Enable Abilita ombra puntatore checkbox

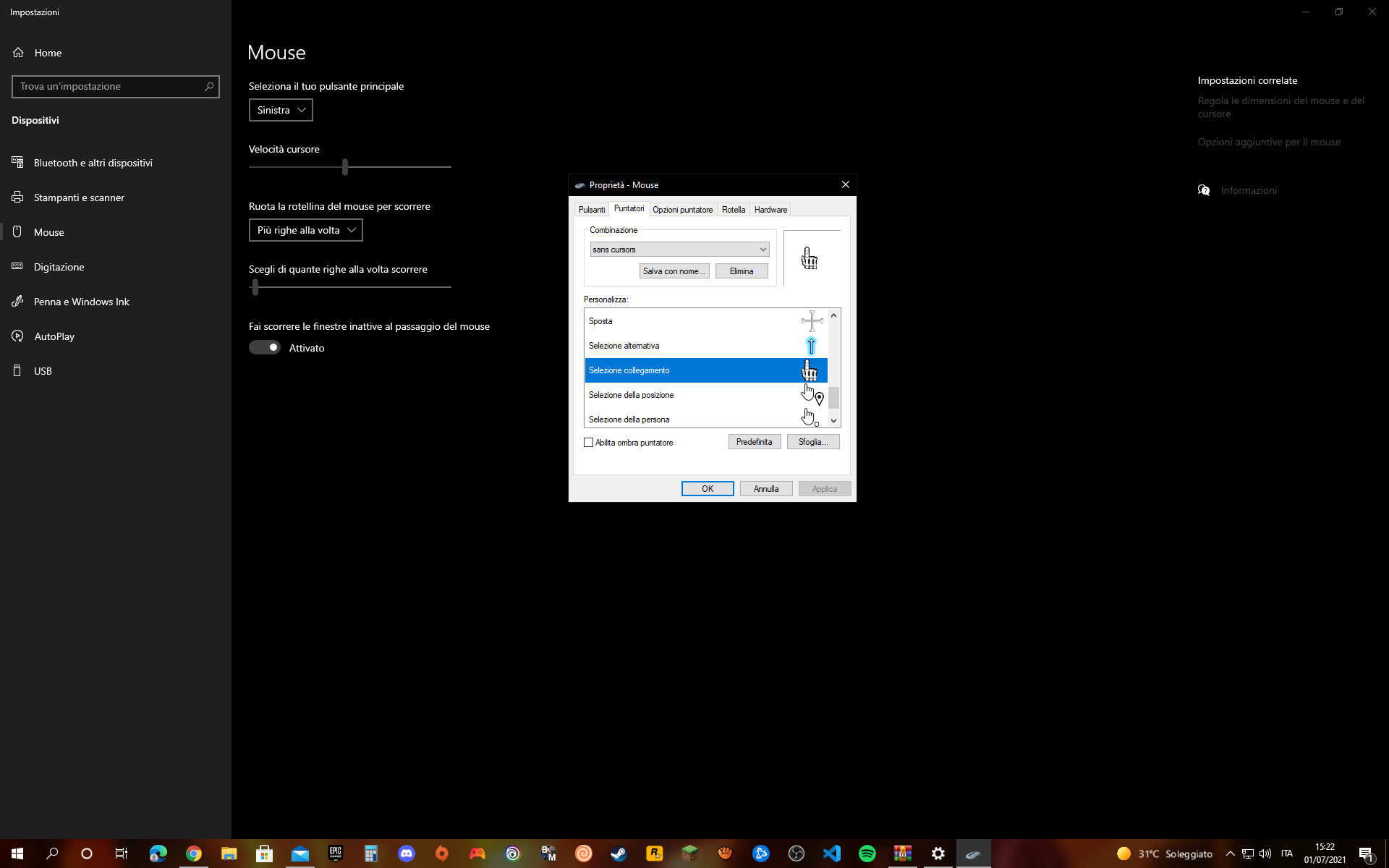click(588, 443)
